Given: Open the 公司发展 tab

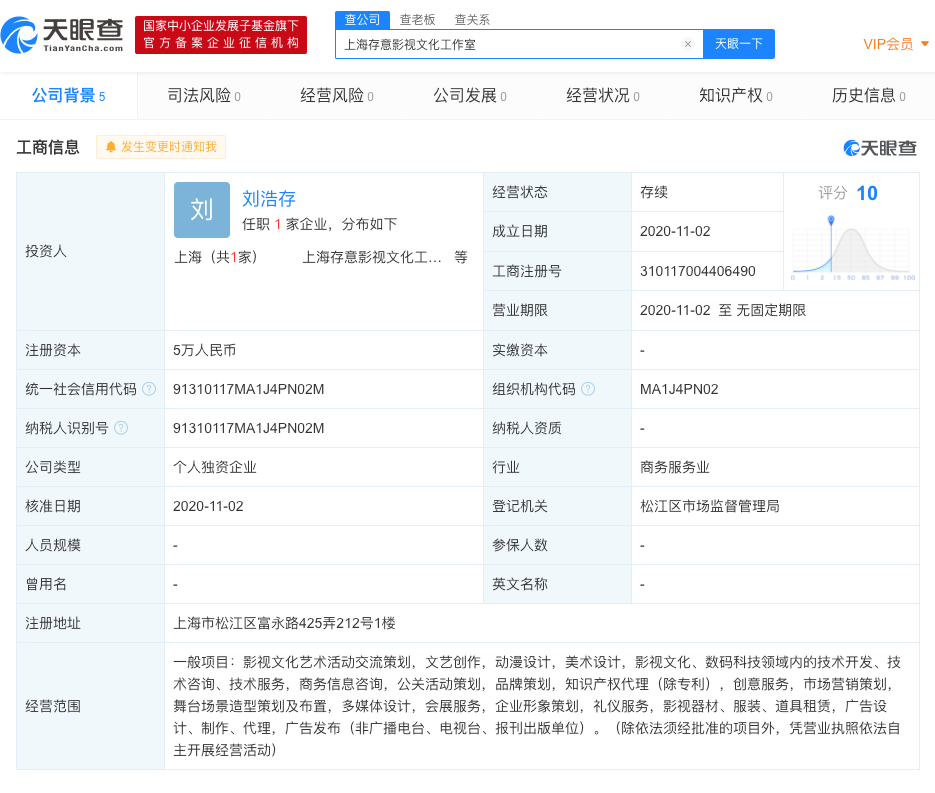Looking at the screenshot, I should click(x=470, y=96).
